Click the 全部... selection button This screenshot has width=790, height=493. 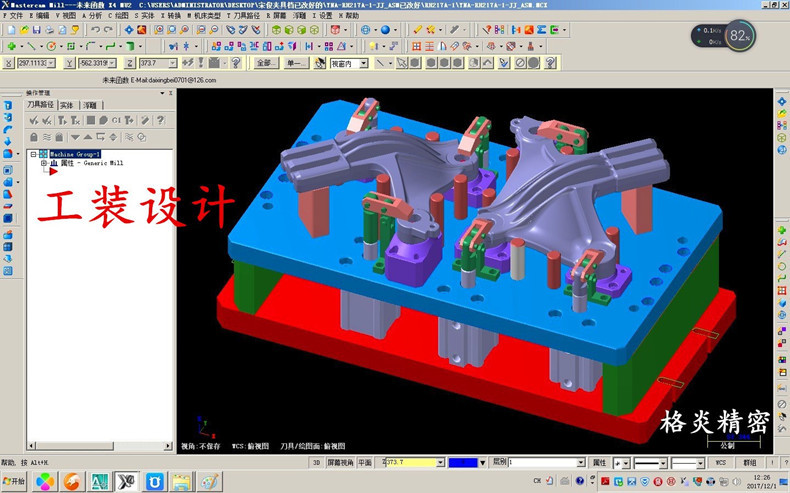[265, 63]
